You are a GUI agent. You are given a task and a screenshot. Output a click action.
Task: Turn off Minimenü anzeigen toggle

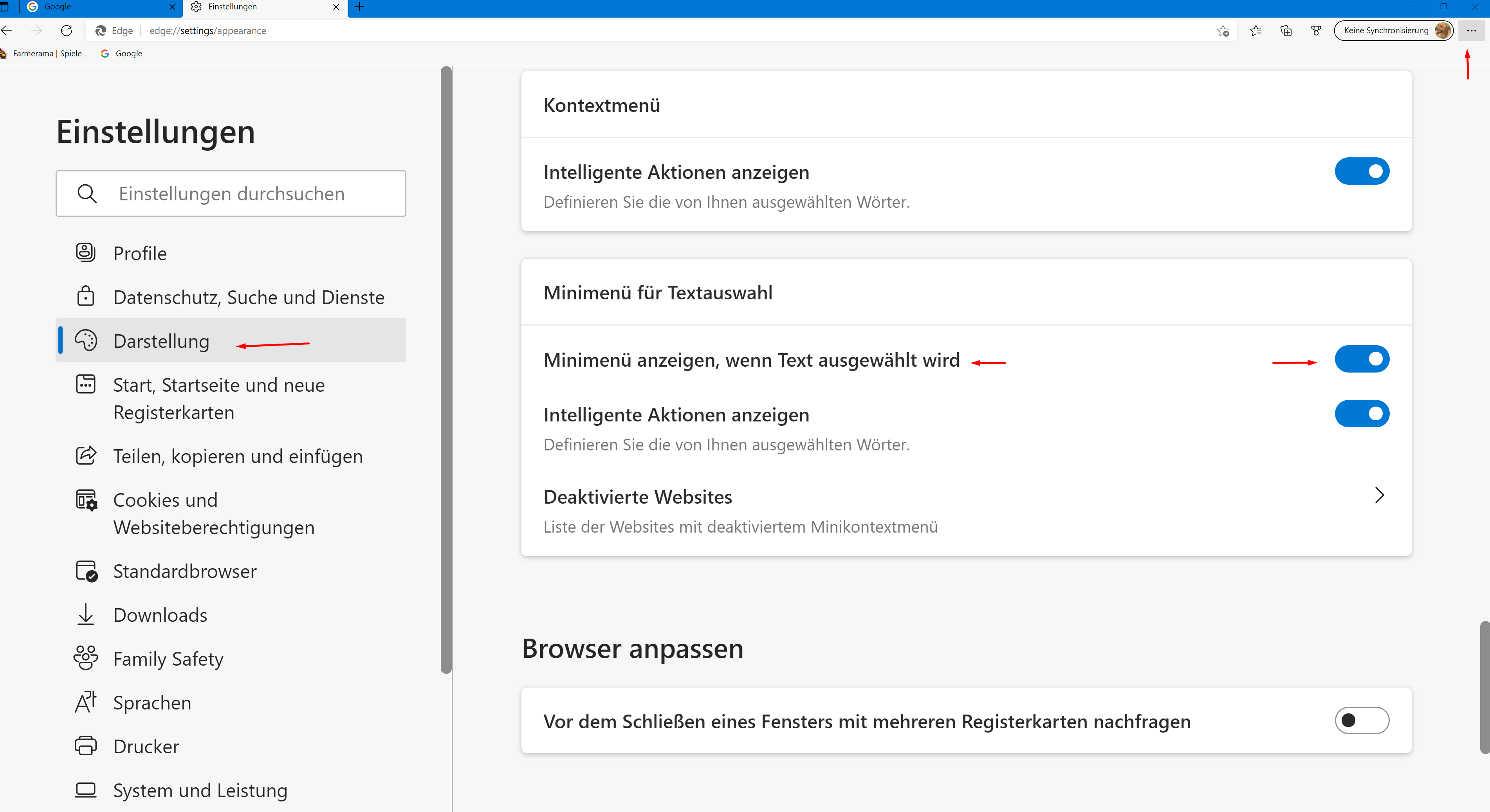(x=1362, y=359)
